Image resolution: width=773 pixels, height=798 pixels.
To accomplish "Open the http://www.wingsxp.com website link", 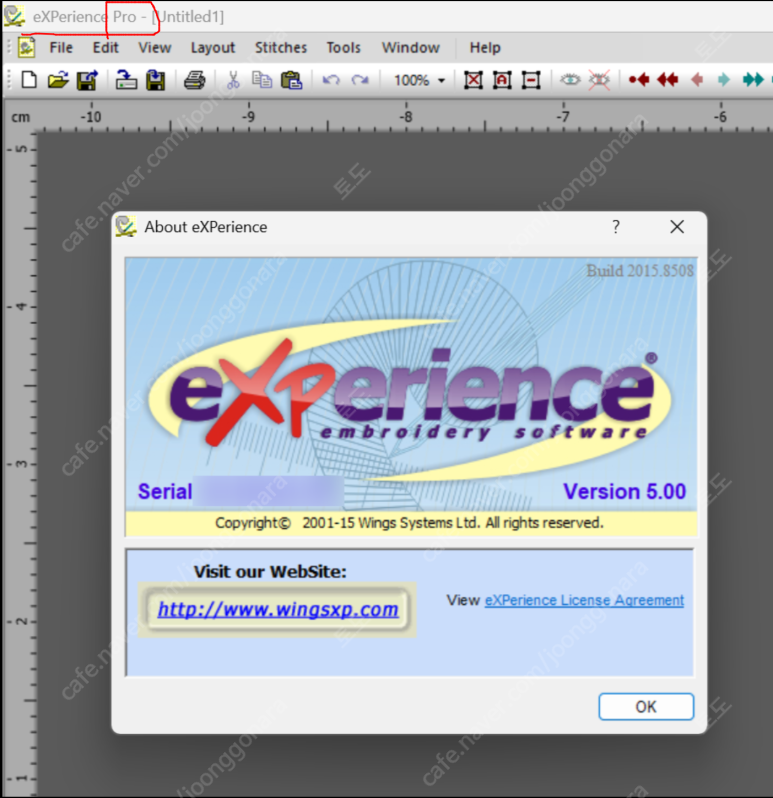I will pos(278,609).
